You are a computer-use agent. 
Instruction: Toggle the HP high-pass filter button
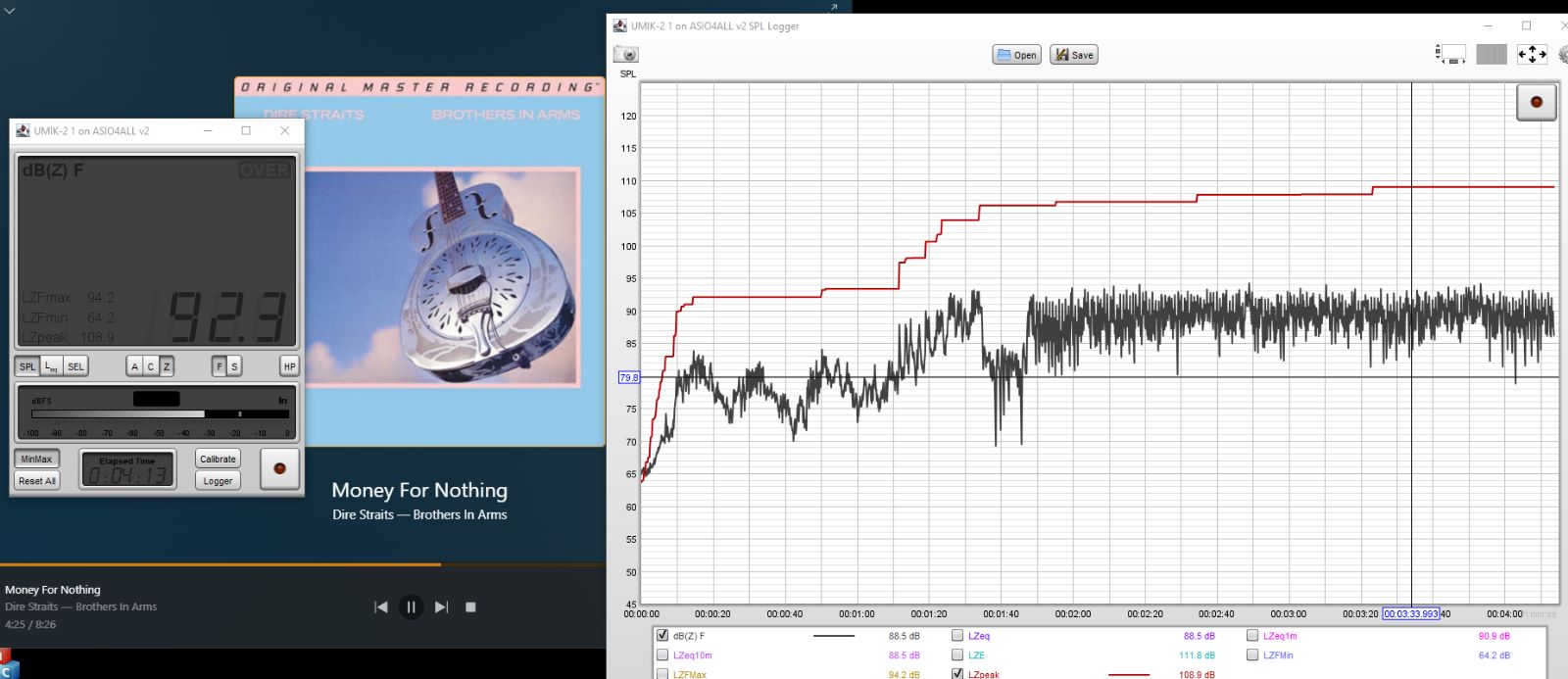click(x=289, y=366)
